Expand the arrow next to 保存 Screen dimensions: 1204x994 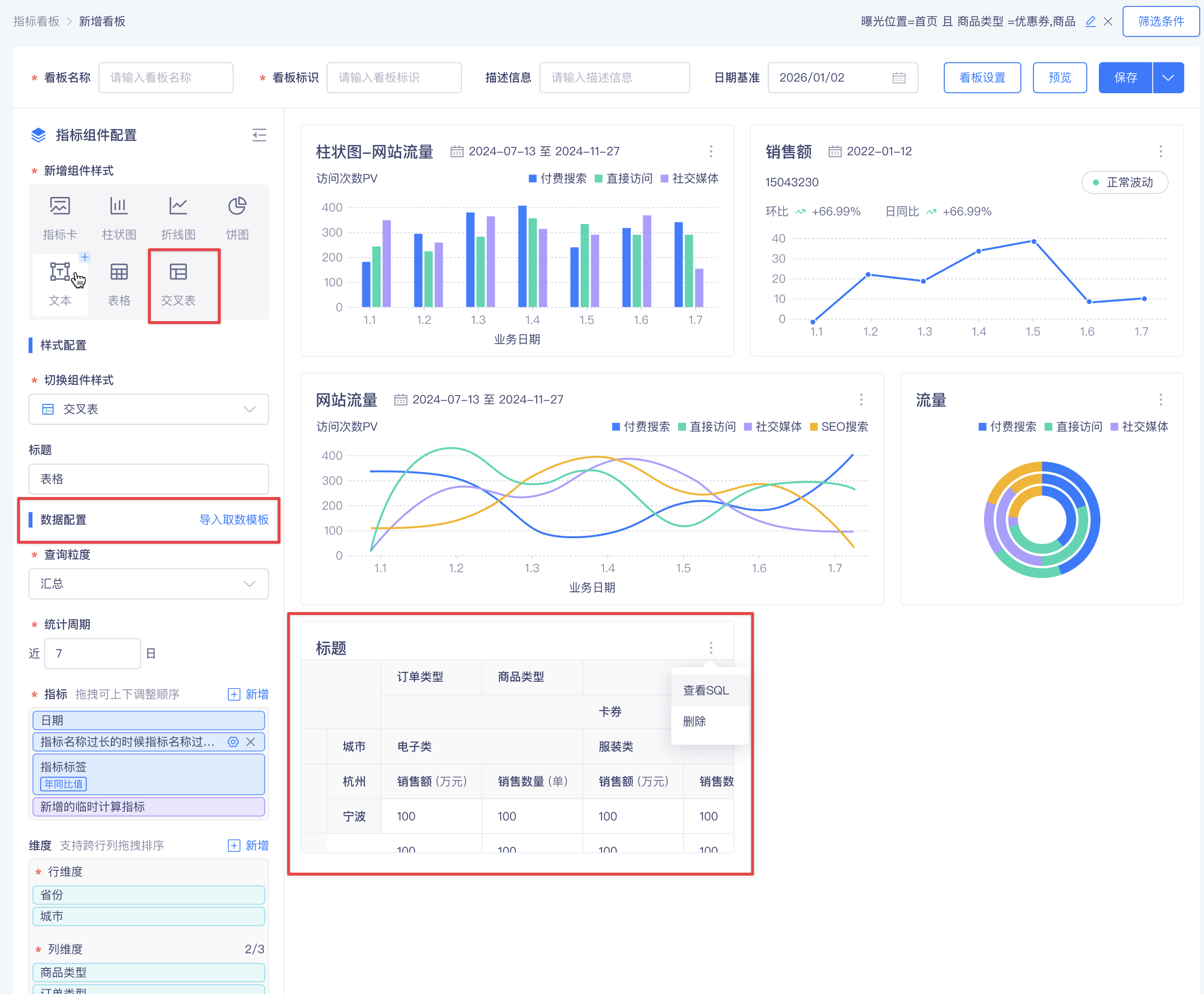pyautogui.click(x=1168, y=77)
